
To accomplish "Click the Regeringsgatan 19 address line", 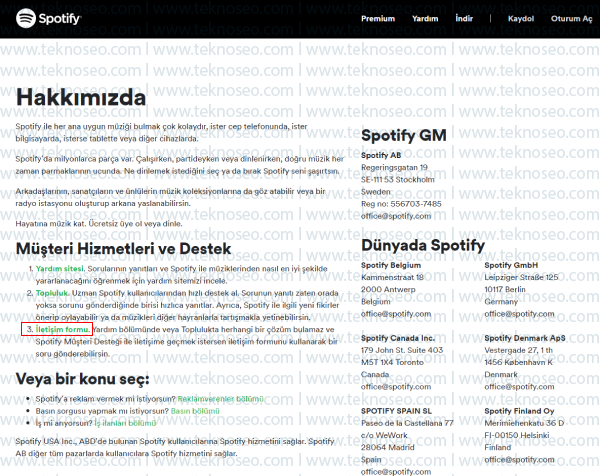I will pyautogui.click(x=394, y=168).
